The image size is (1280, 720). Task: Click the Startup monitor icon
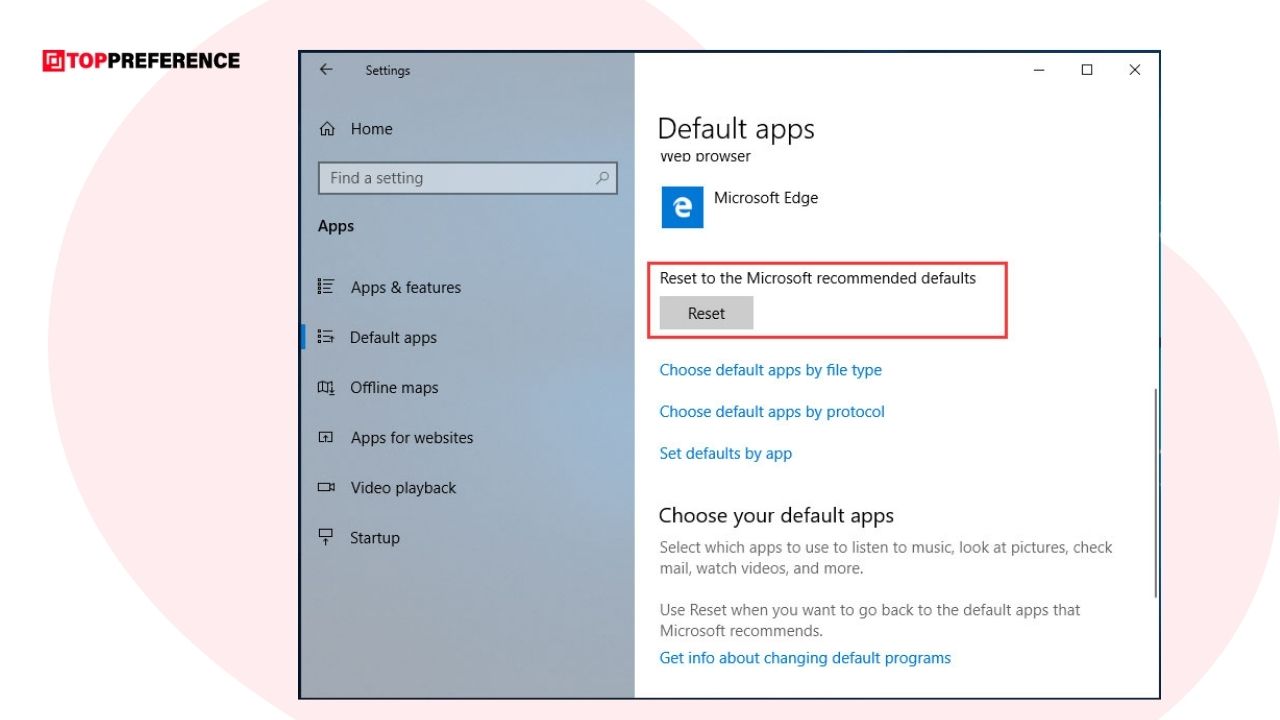[x=325, y=537]
